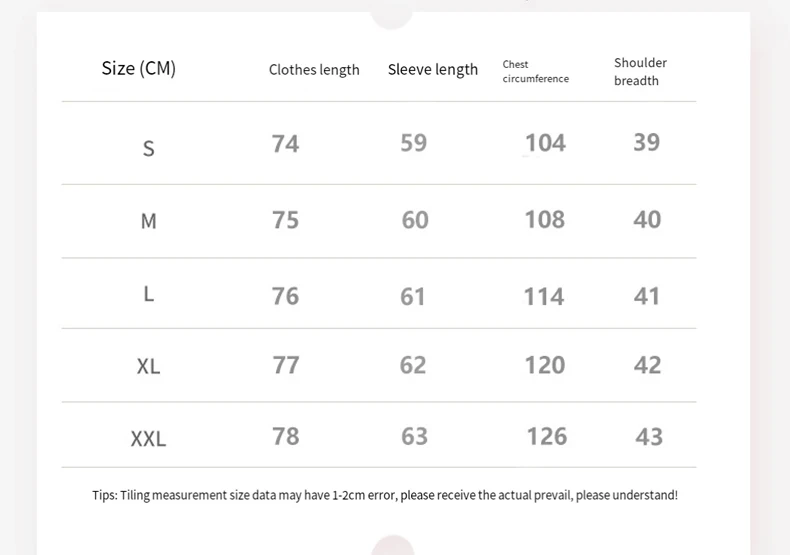Click clothes length value 78
Image resolution: width=790 pixels, height=555 pixels.
pyautogui.click(x=286, y=436)
